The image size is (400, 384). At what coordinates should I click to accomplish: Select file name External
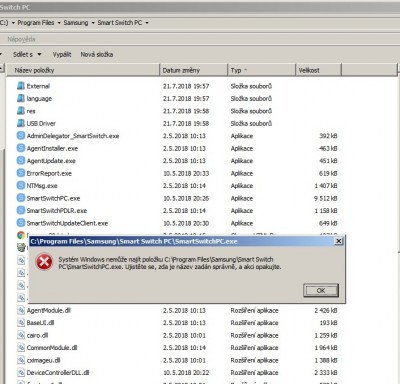point(38,86)
